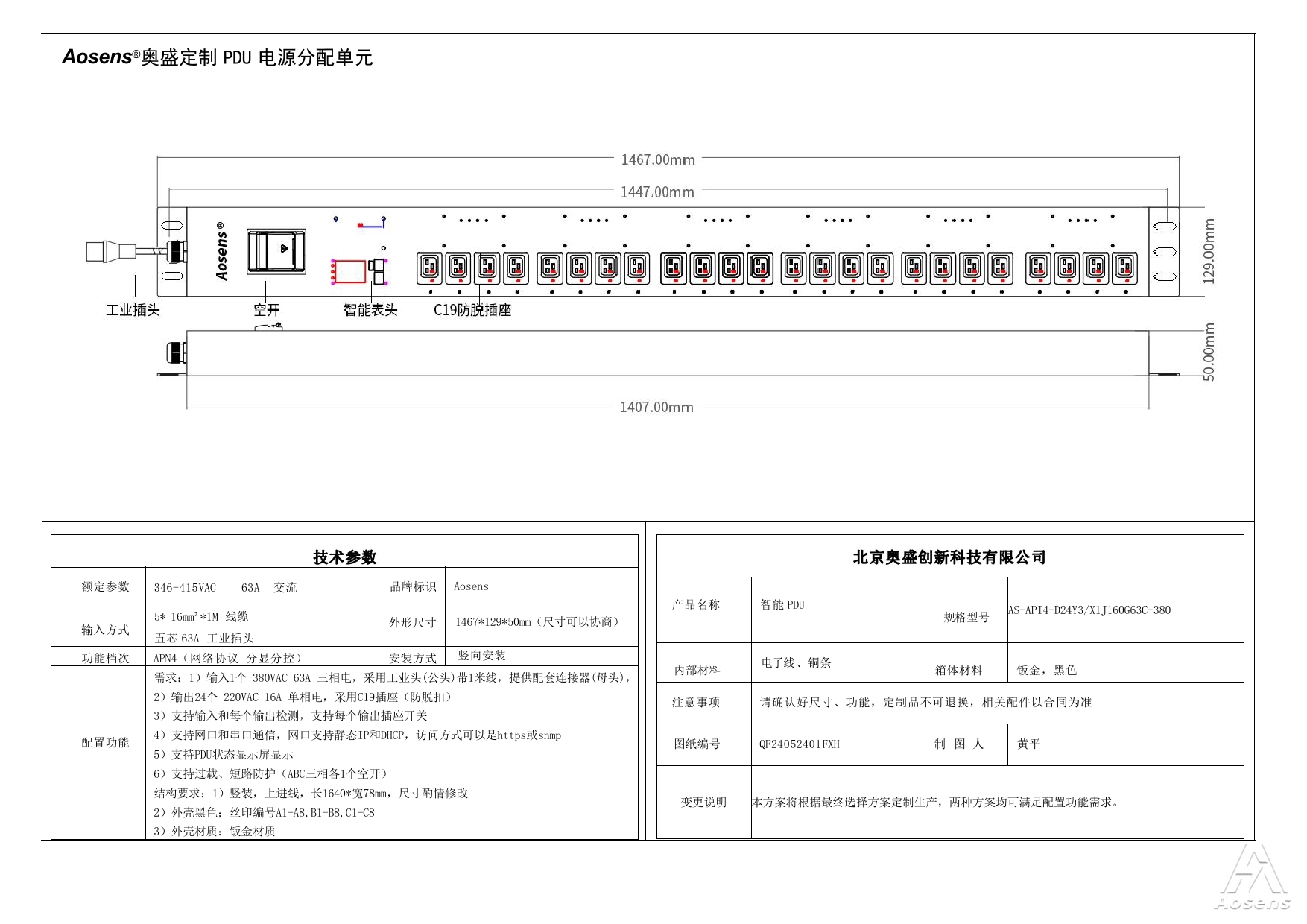This screenshot has height=924, width=1307.
Task: Select the leftmost C19 socket
Action: coord(429,268)
